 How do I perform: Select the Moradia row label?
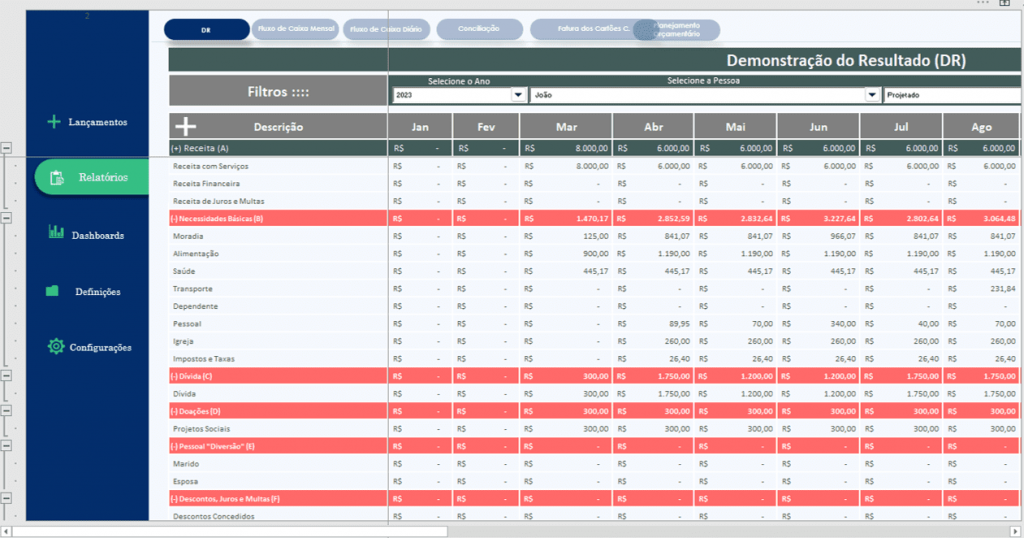coord(188,236)
